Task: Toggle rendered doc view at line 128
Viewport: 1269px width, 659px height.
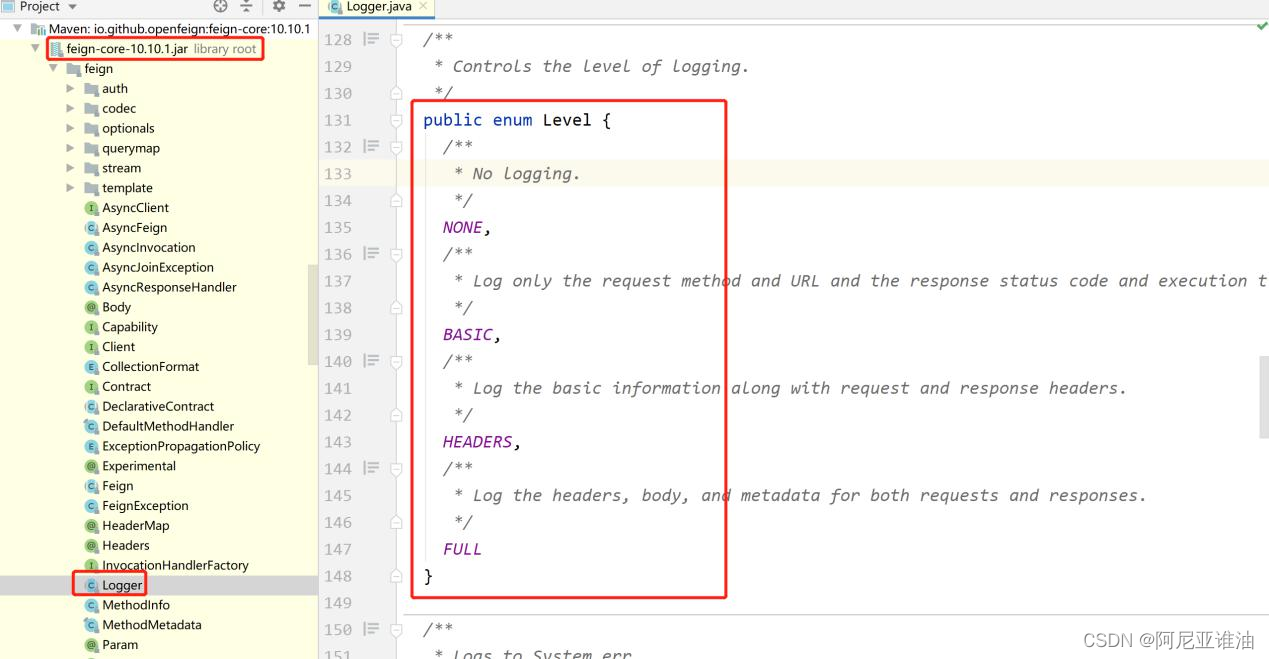Action: (371, 40)
